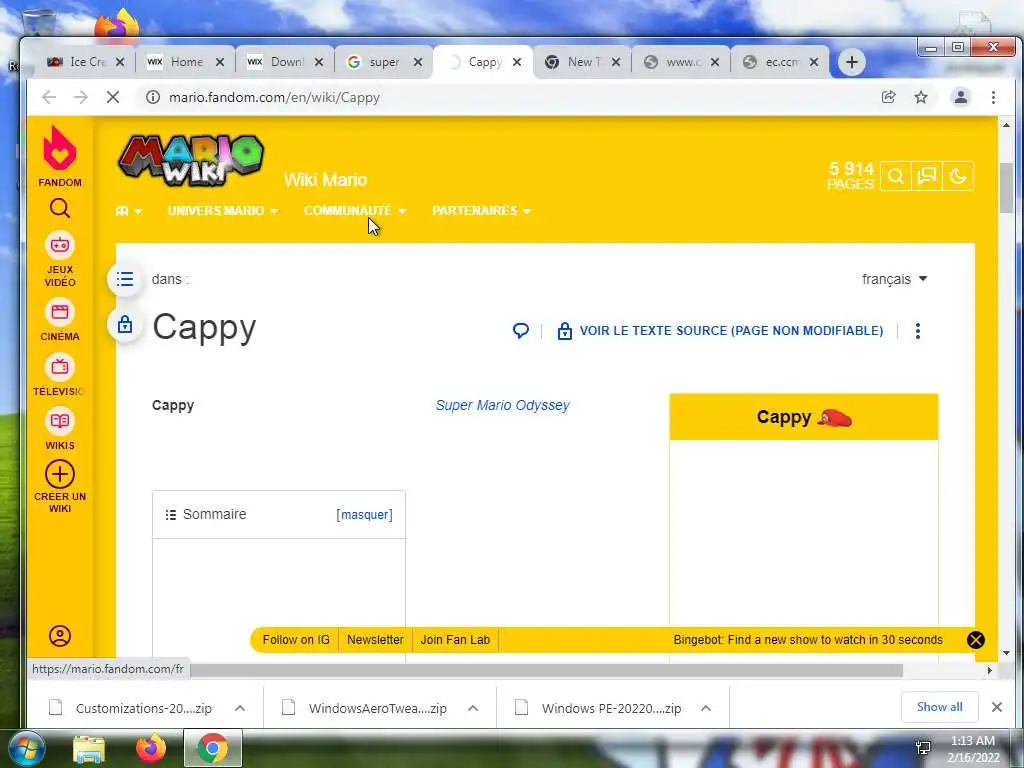This screenshot has height=768, width=1024.
Task: View site information icon in address bar
Action: [x=153, y=97]
